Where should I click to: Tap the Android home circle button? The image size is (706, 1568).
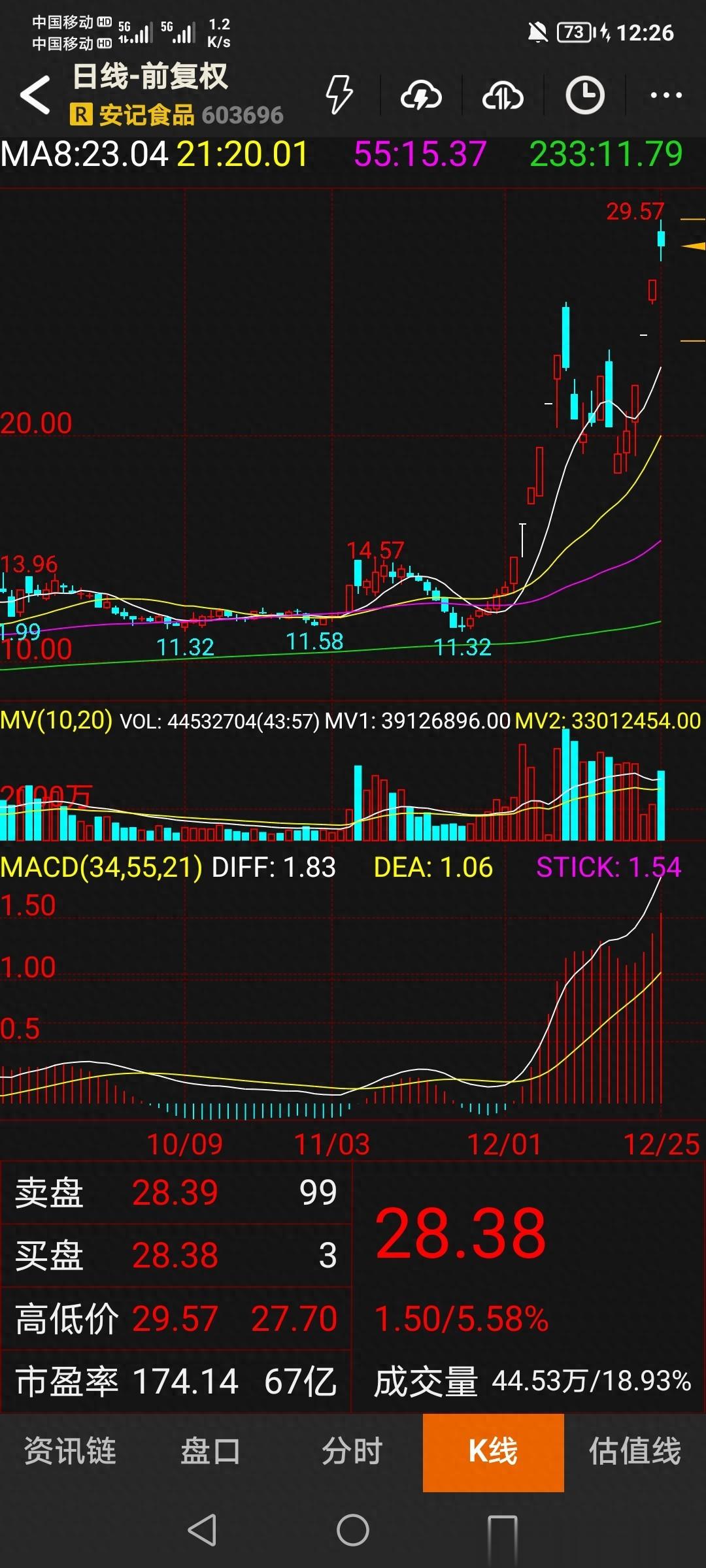(x=353, y=1529)
